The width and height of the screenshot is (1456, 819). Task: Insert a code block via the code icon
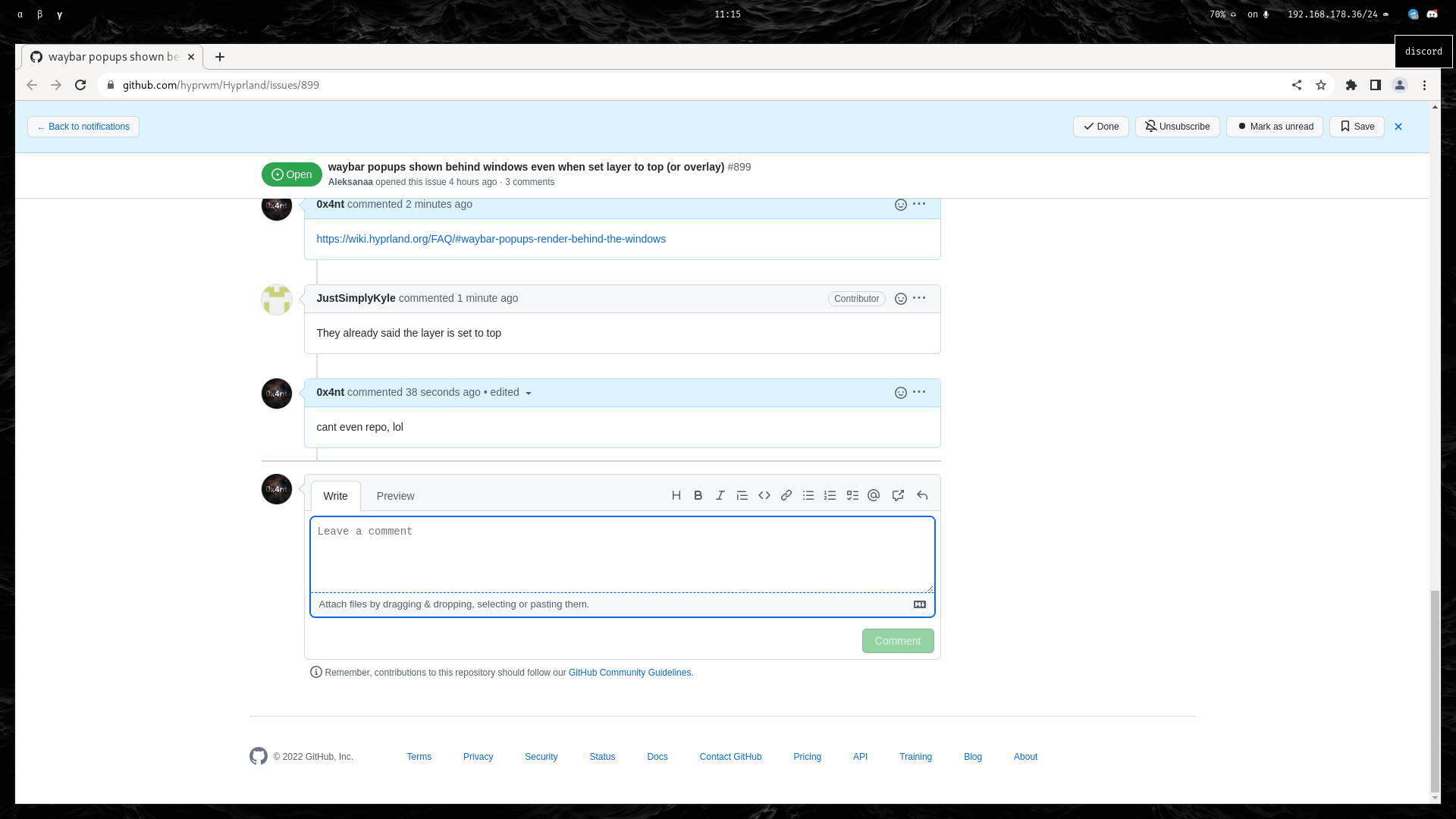(764, 495)
